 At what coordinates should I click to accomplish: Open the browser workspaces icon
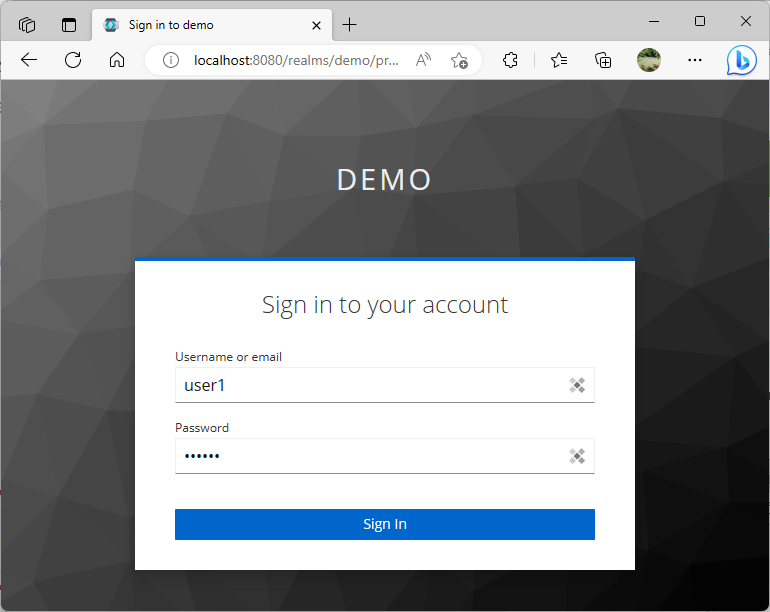(27, 25)
